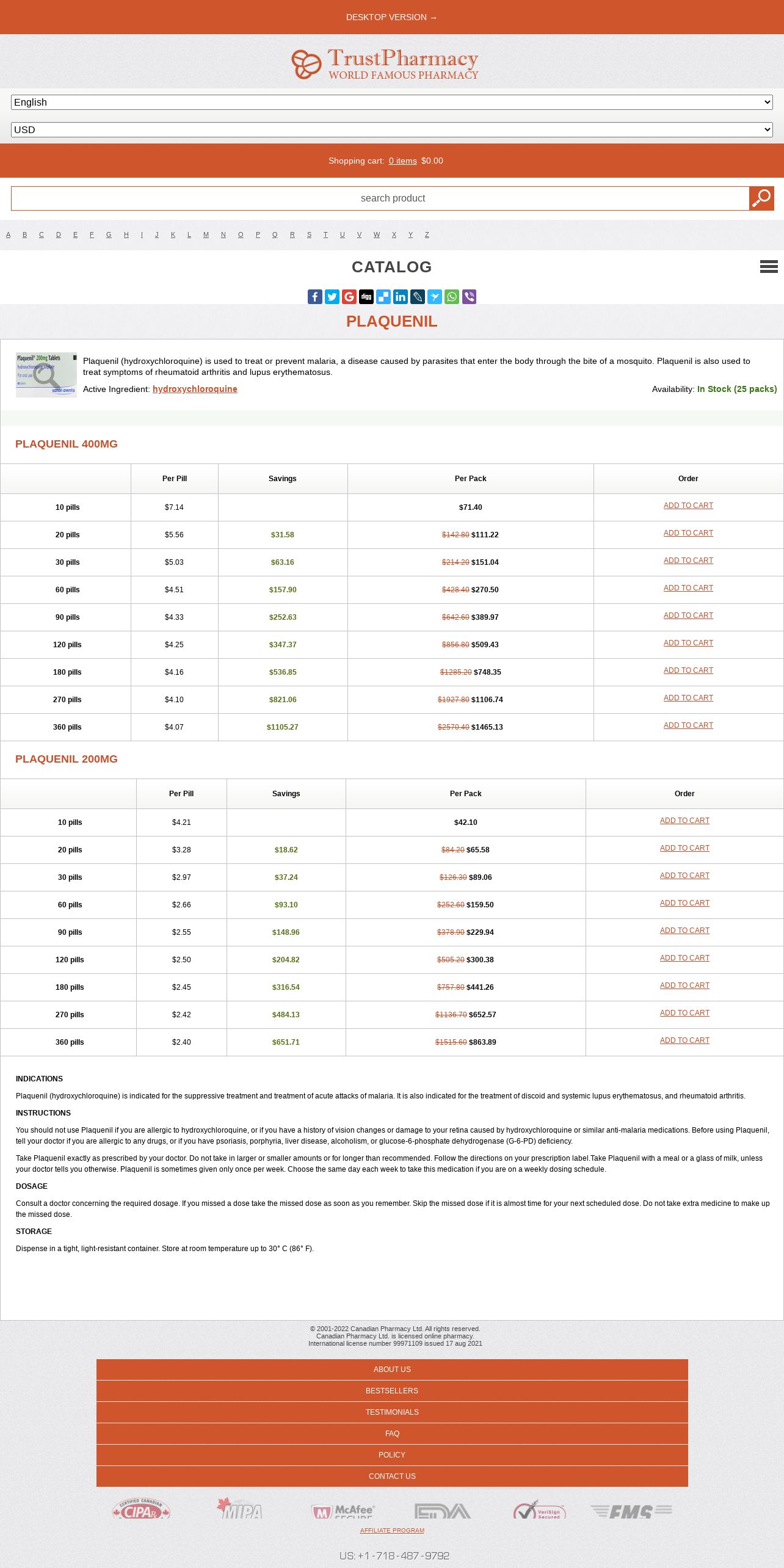Add 10 pills of 400mg to cart
Screen dimensions: 784x1568
pos(688,506)
